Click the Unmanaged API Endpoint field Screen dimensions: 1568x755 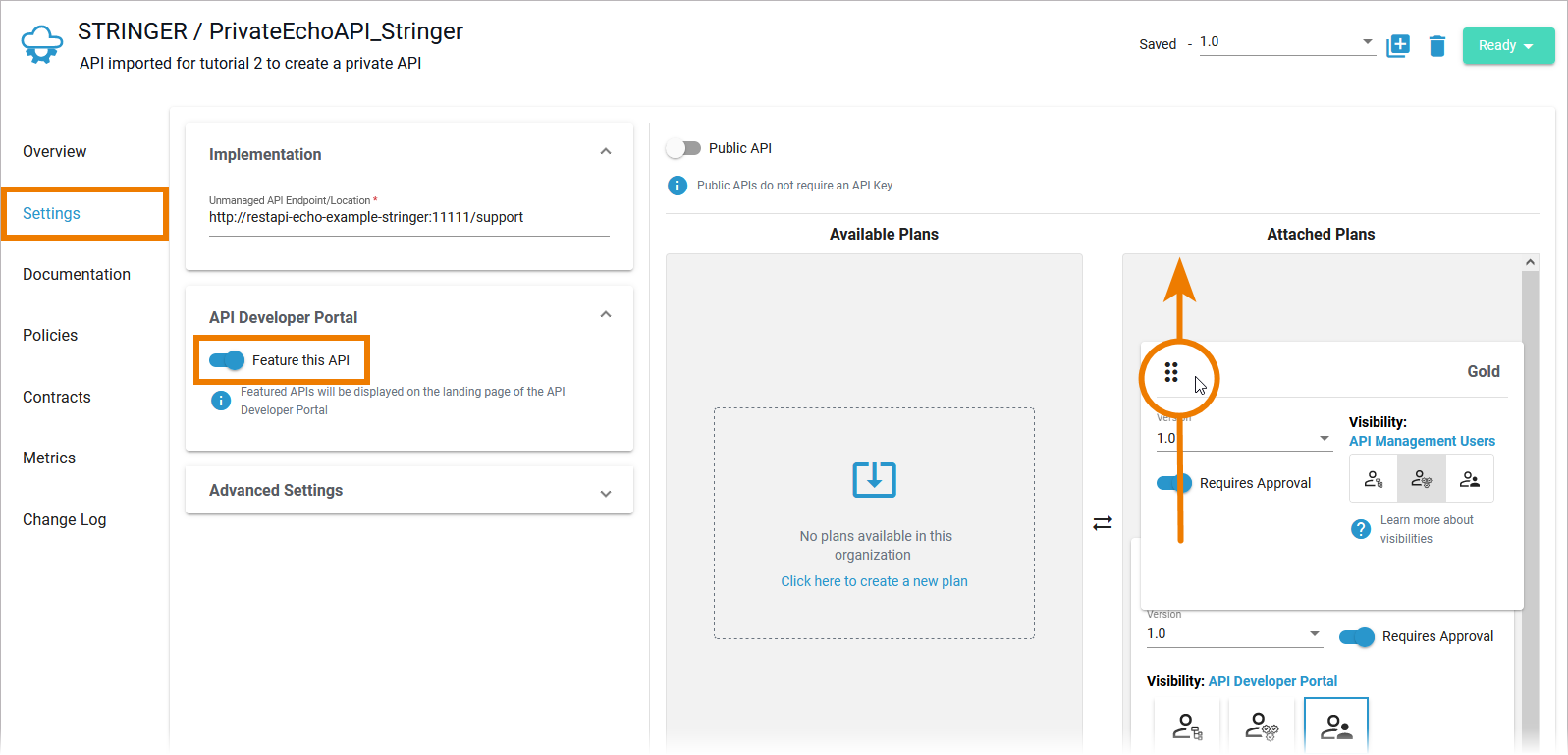click(408, 218)
